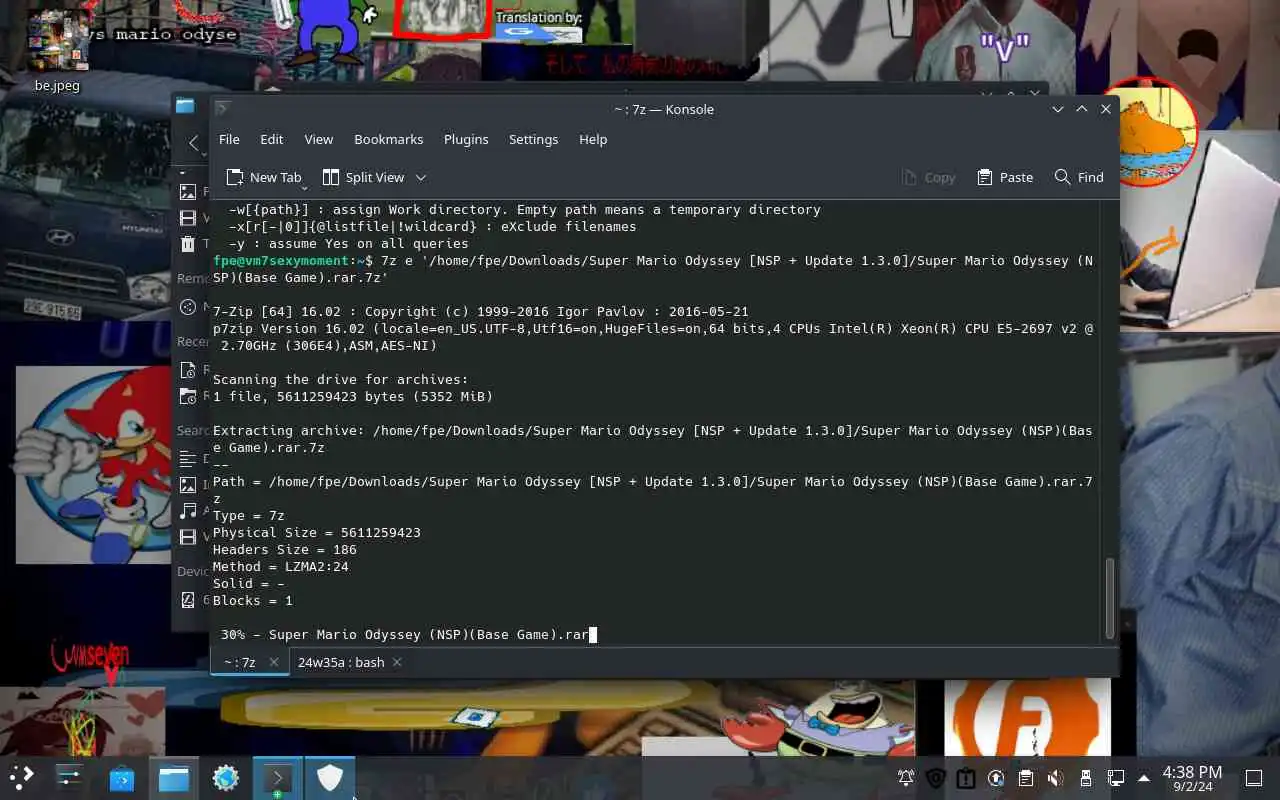Click the 'Headers Size = 186' line
The width and height of the screenshot is (1280, 800).
(x=285, y=549)
